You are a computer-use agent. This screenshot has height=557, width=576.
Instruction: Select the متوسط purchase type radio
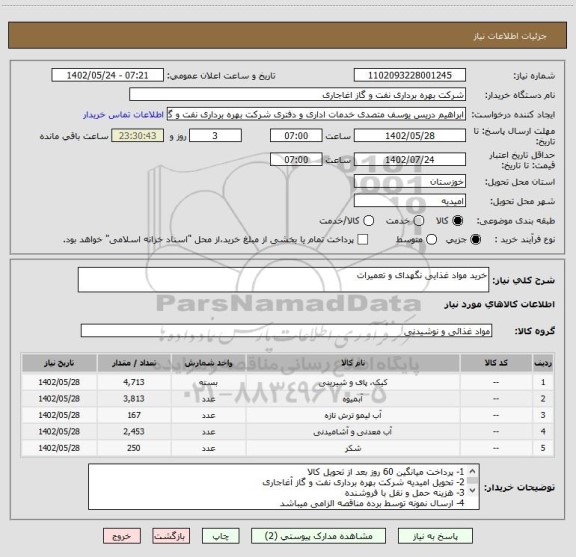pyautogui.click(x=431, y=240)
